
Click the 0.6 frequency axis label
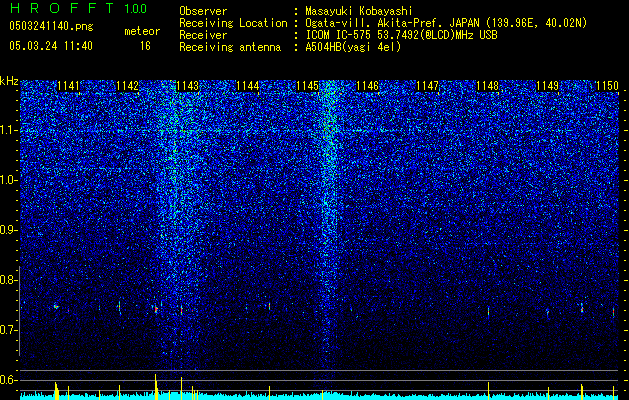coord(8,380)
